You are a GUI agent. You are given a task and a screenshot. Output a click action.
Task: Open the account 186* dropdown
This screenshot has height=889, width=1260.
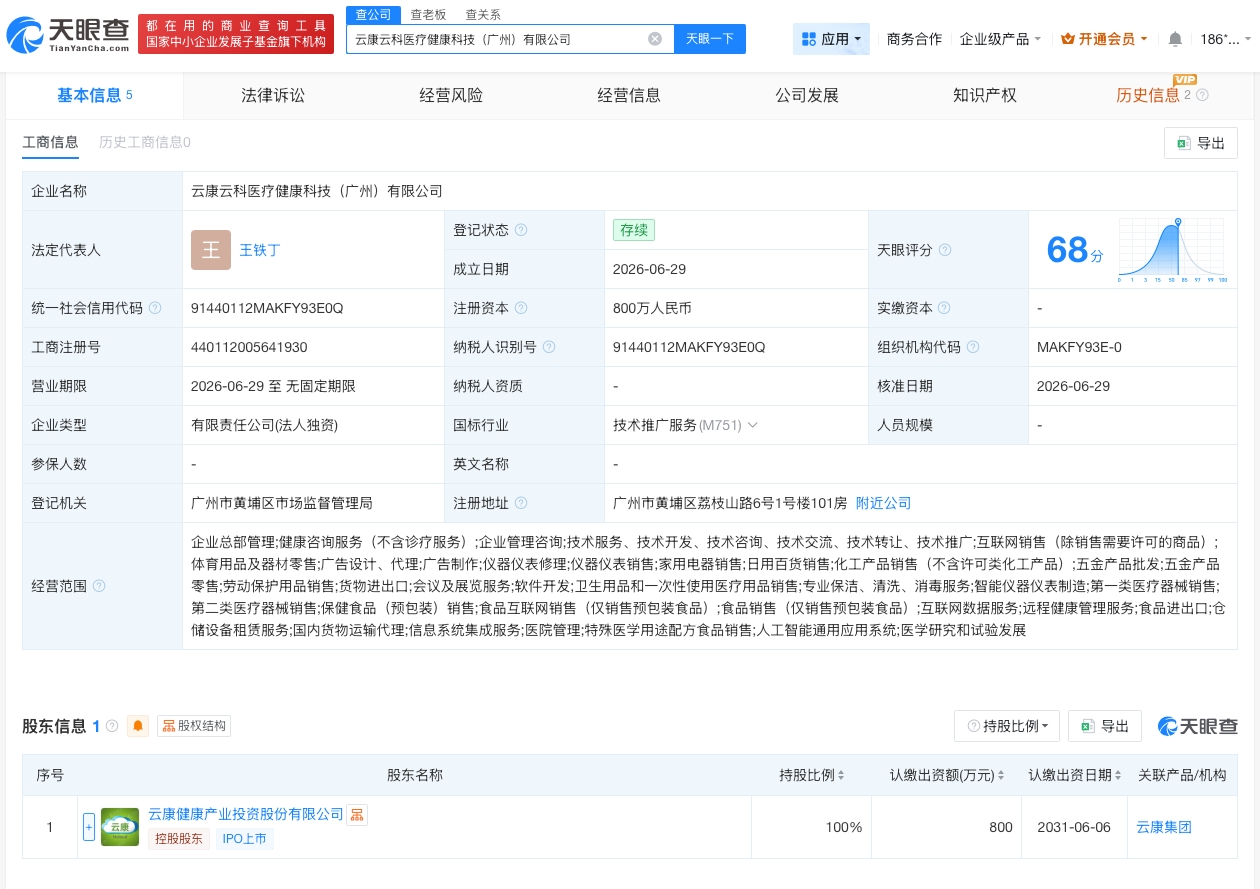[x=1225, y=39]
